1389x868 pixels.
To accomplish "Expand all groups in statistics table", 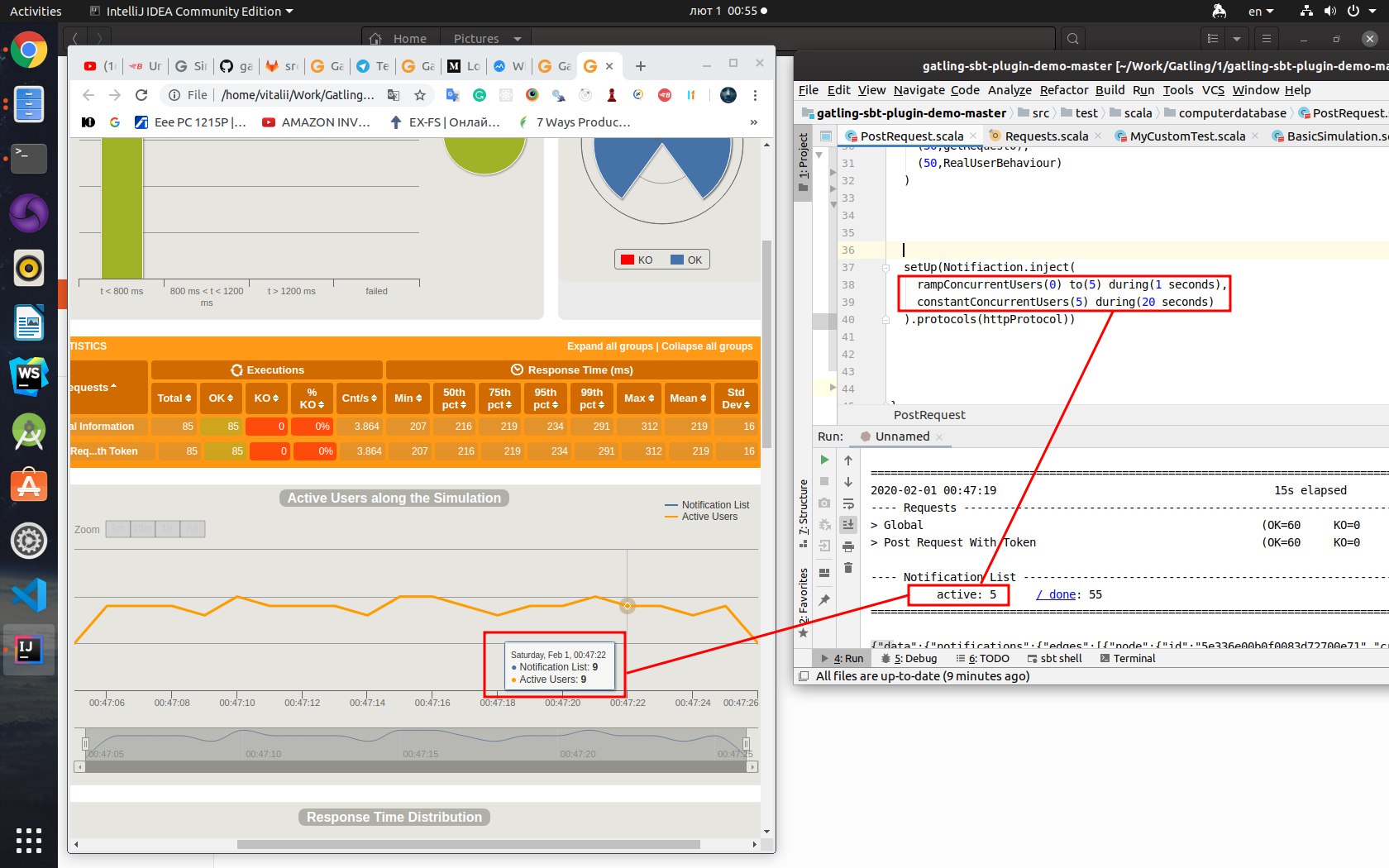I will [x=610, y=346].
